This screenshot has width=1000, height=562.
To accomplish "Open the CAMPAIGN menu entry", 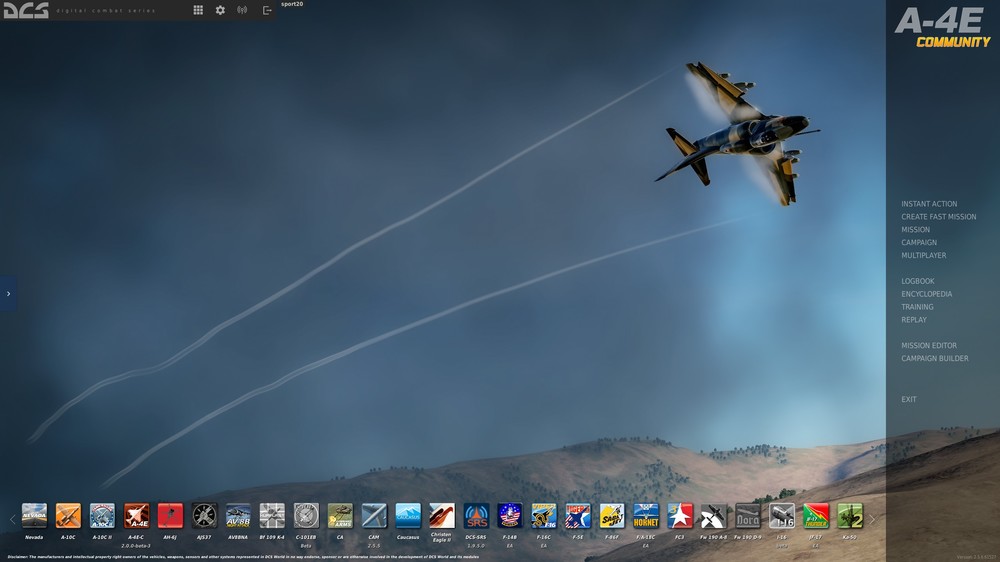I will pos(918,242).
